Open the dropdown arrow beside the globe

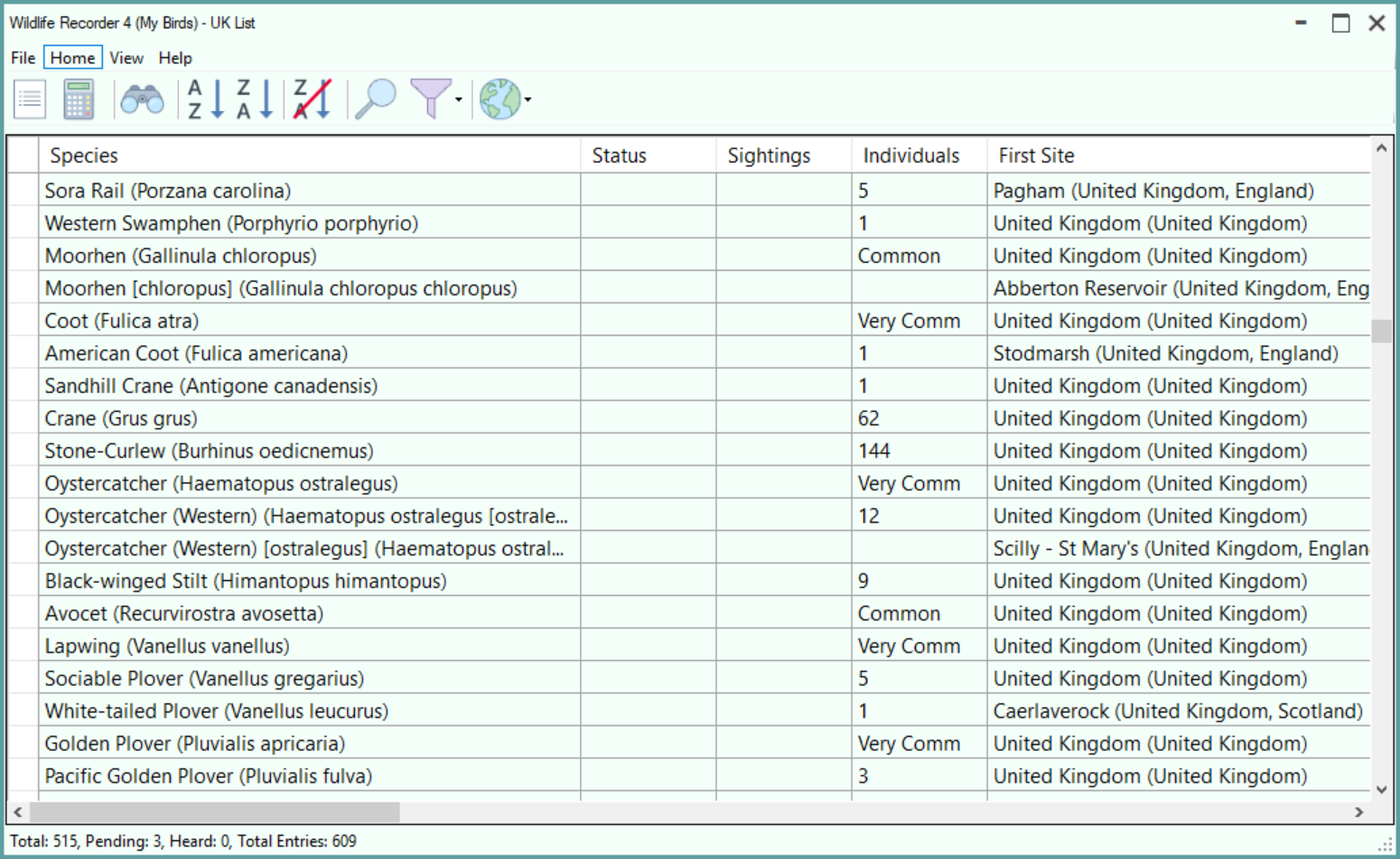[527, 99]
